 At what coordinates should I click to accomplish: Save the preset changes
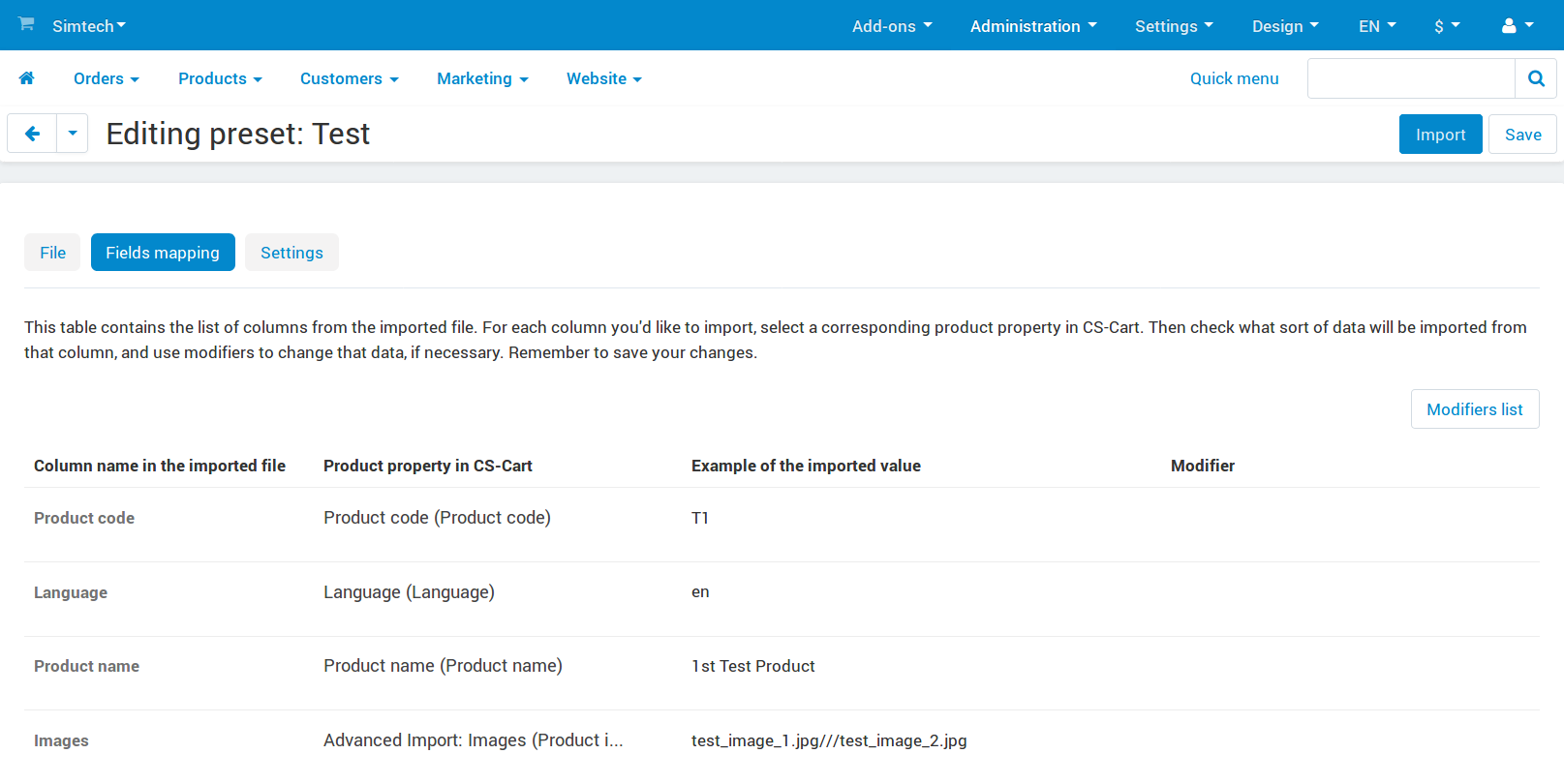click(x=1522, y=135)
